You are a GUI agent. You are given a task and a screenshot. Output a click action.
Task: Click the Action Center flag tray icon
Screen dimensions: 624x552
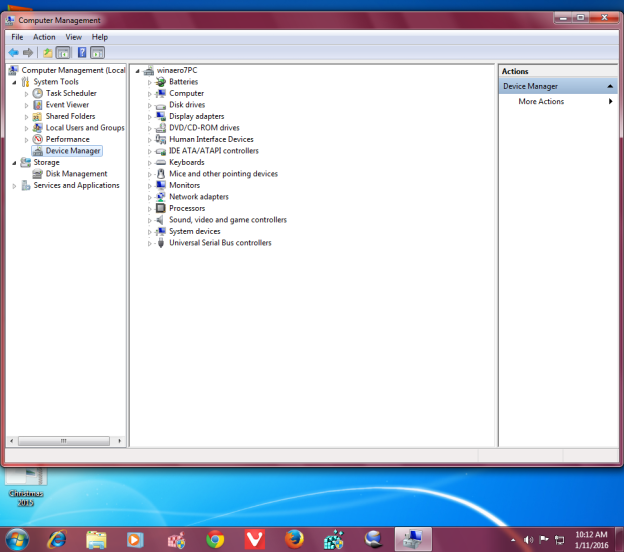pos(544,540)
